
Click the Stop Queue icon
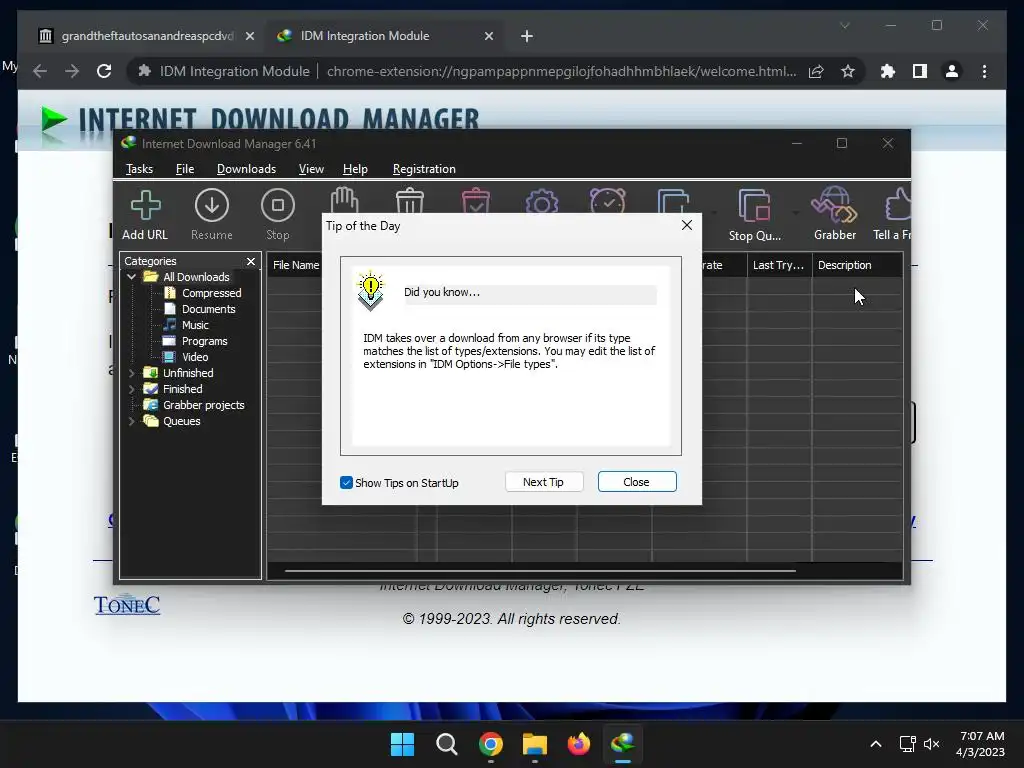pyautogui.click(x=754, y=205)
